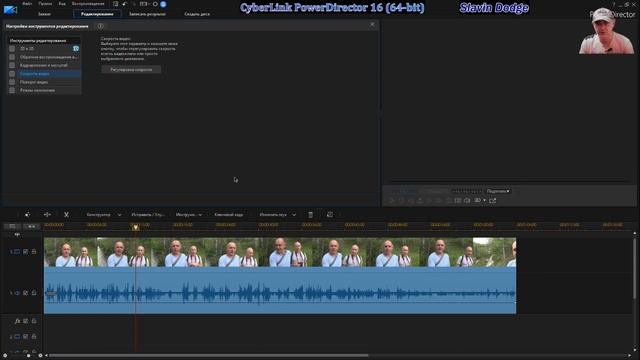The height and width of the screenshot is (360, 640).
Task: Click the crosshair move tool icon
Action: coord(47,214)
